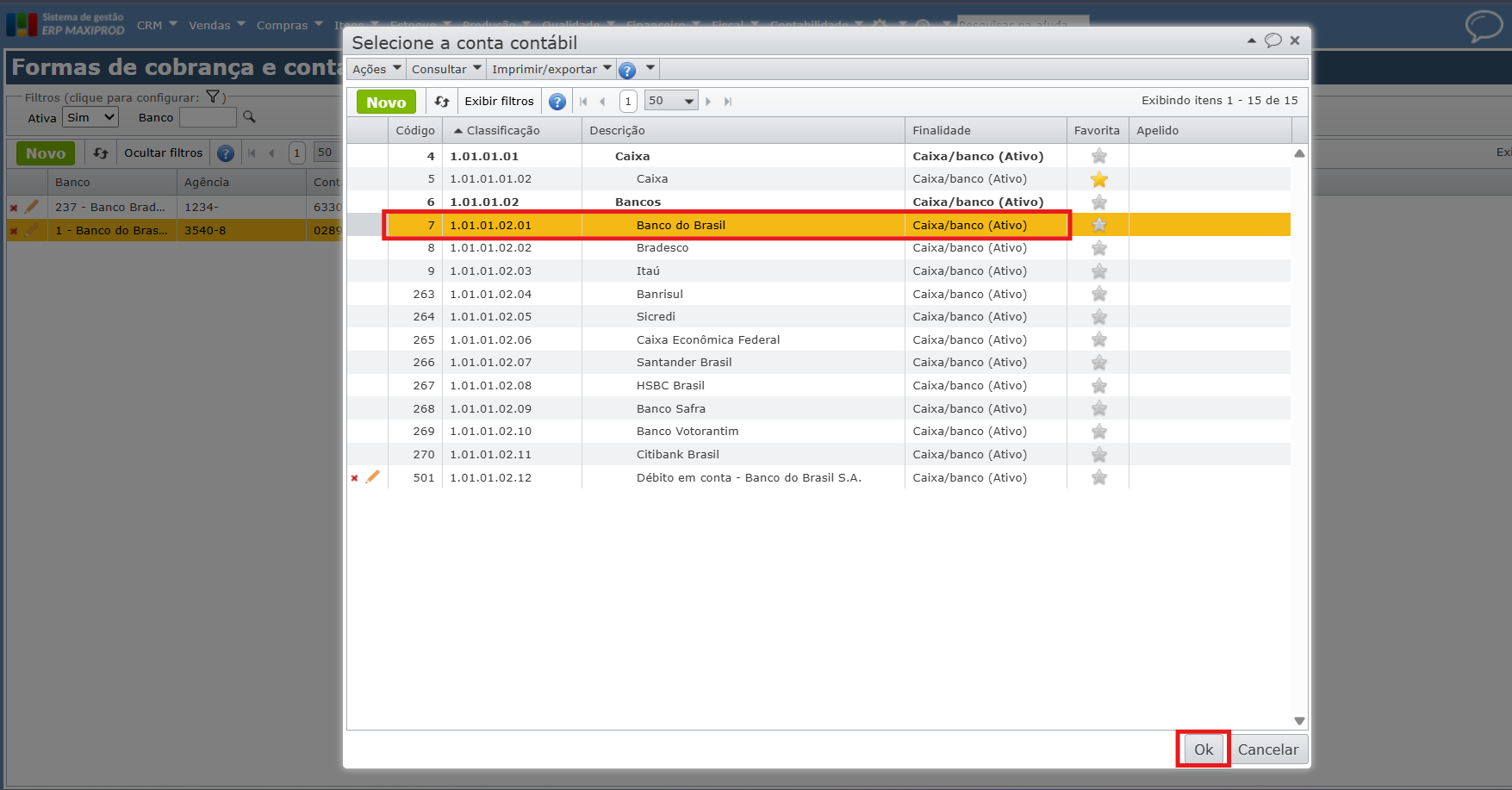Go to previous page in background pager
The image size is (1512, 790).
271,153
